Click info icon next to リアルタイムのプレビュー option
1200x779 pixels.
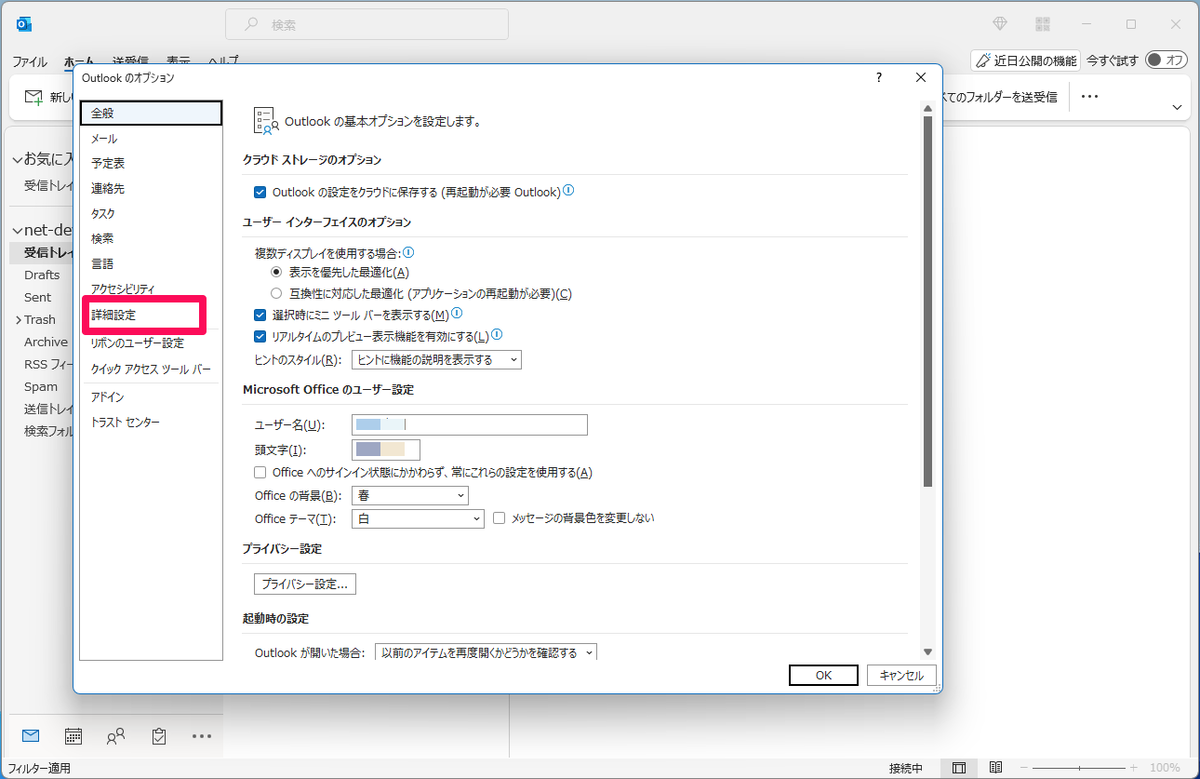tap(497, 335)
